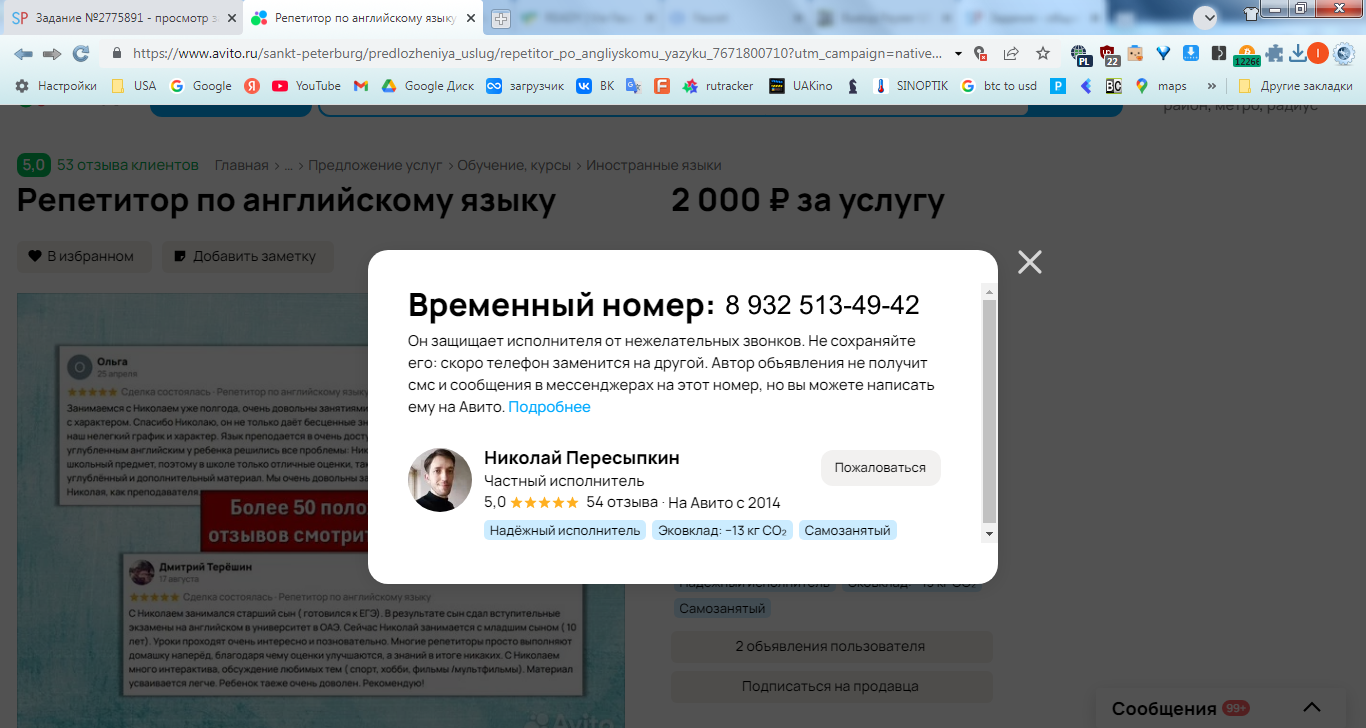Image resolution: width=1366 pixels, height=728 pixels.
Task: Click the avito.ru URL in the address bar
Action: tap(537, 53)
